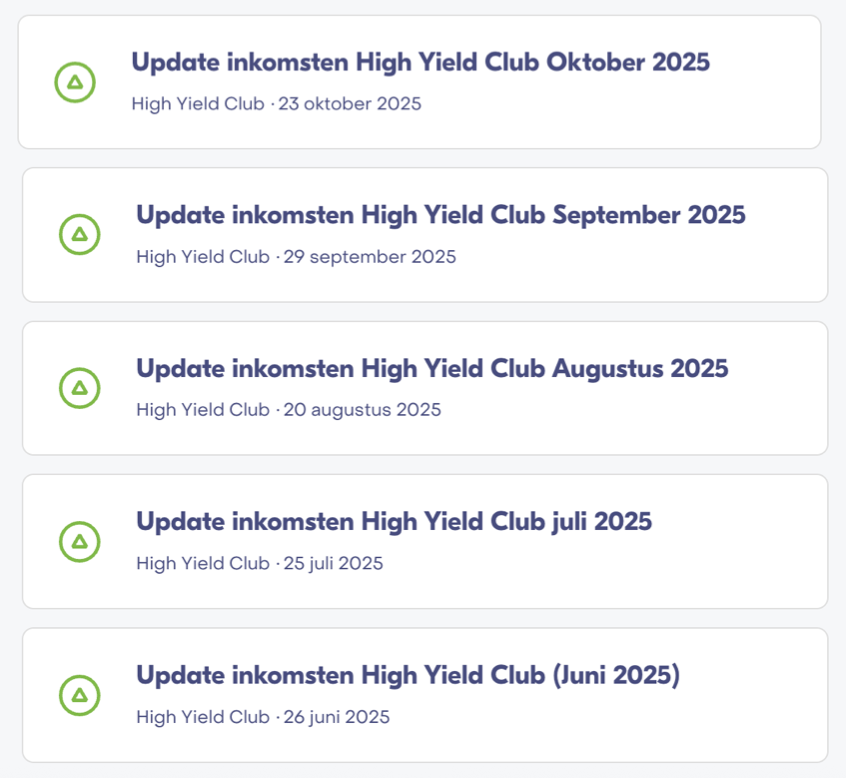Click the green triangle icon beside October 2025 update
846x778 pixels.
point(75,82)
